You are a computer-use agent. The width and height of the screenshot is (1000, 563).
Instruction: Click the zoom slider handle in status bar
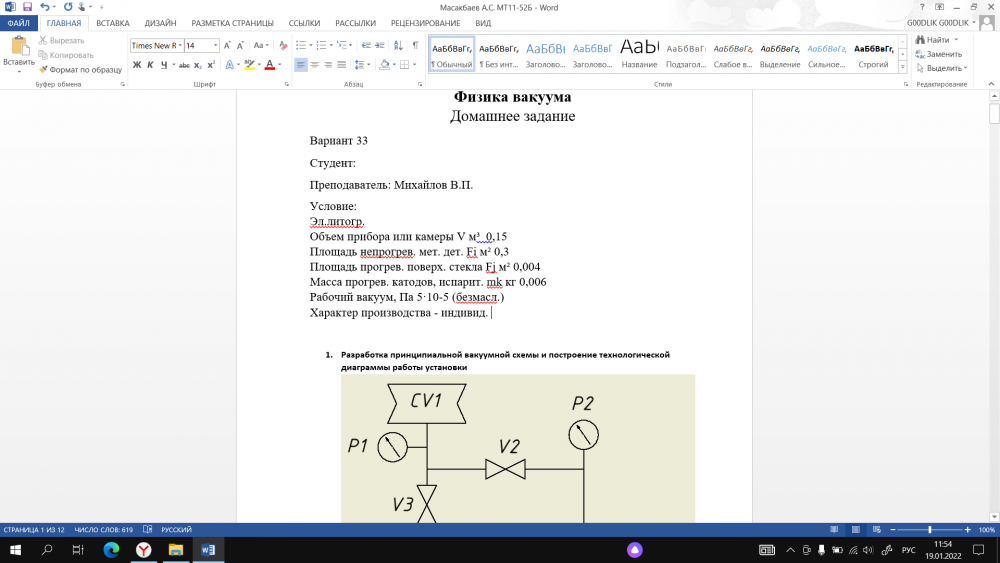pyautogui.click(x=930, y=529)
